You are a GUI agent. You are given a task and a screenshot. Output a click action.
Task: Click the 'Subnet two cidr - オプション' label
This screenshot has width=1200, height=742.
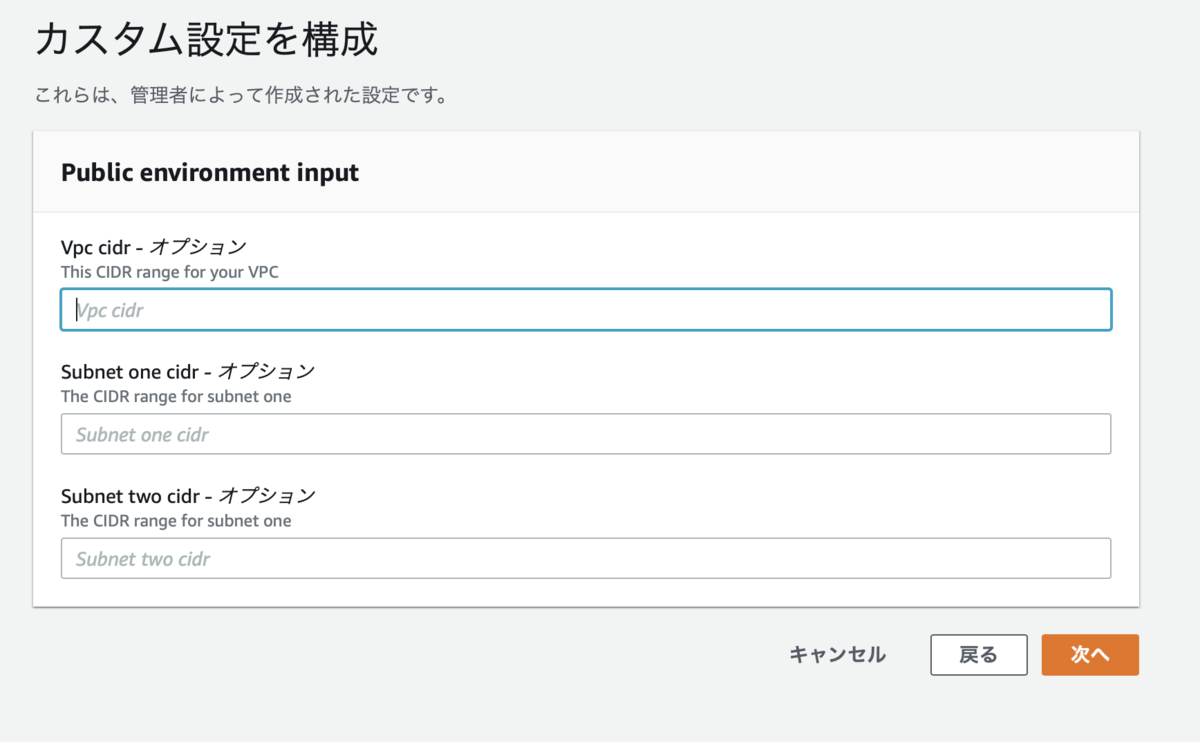click(188, 495)
